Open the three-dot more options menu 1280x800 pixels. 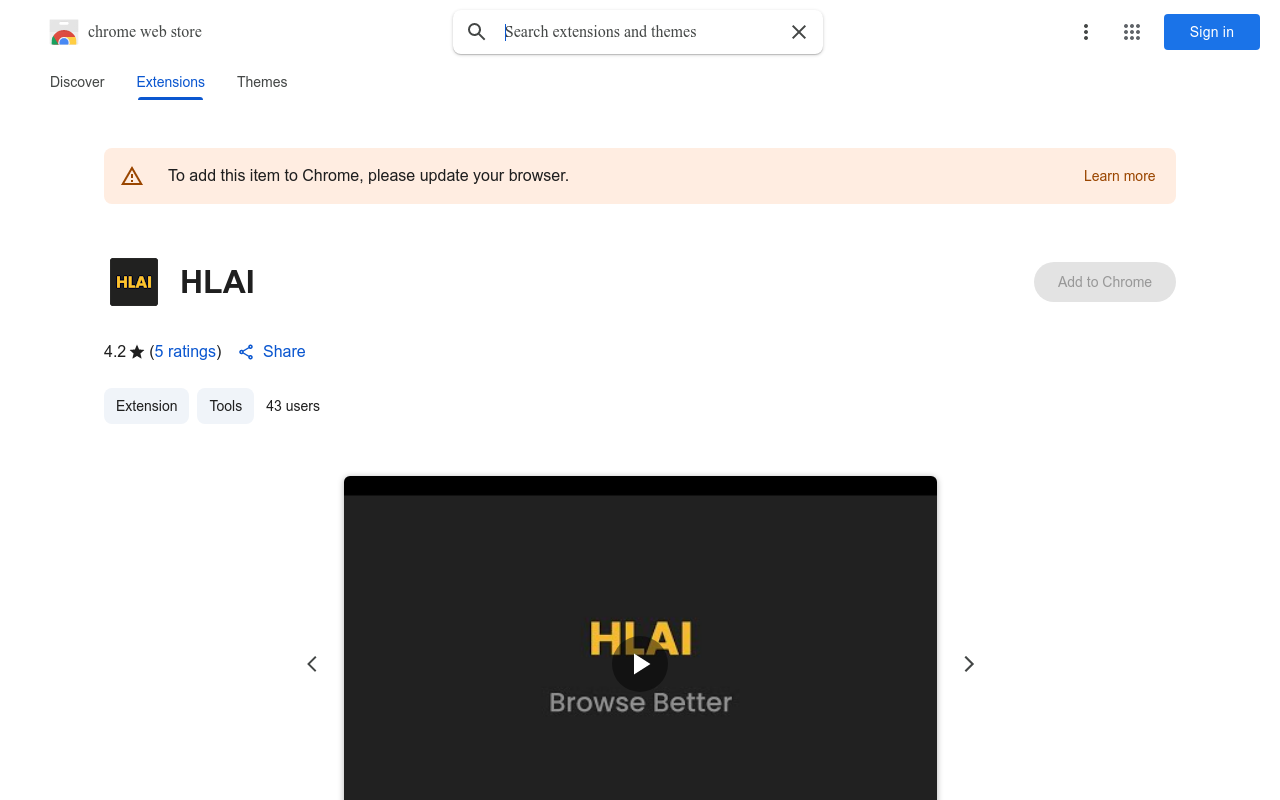(1085, 32)
